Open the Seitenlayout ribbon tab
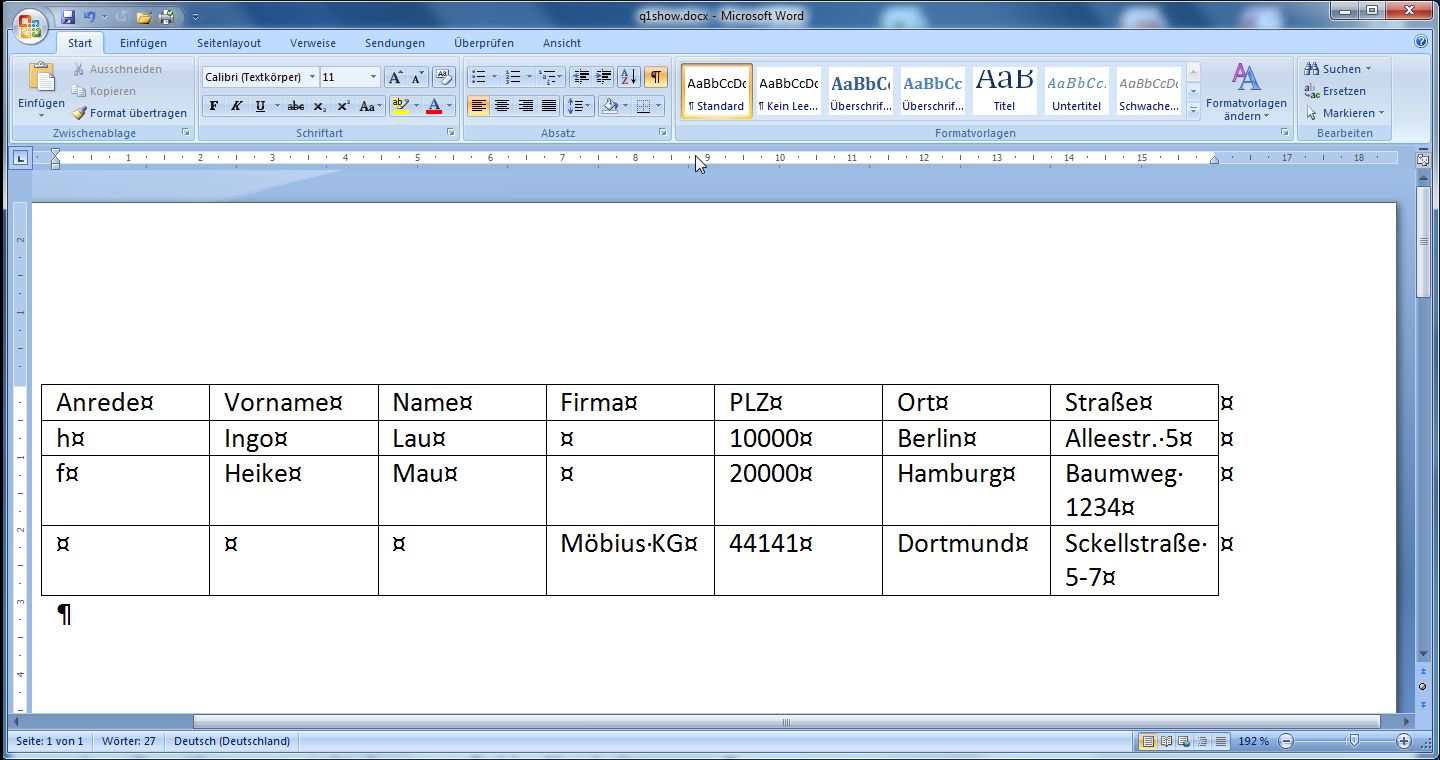This screenshot has height=760, width=1440. (229, 43)
